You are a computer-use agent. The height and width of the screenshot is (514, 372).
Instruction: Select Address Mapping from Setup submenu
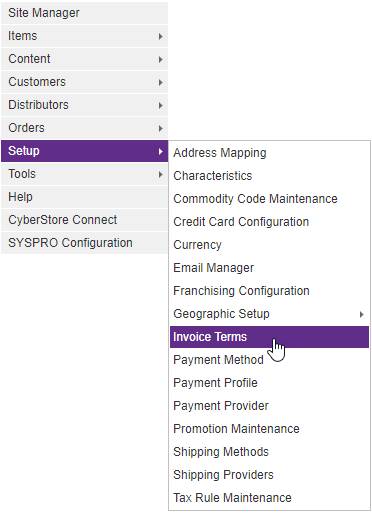(x=269, y=153)
